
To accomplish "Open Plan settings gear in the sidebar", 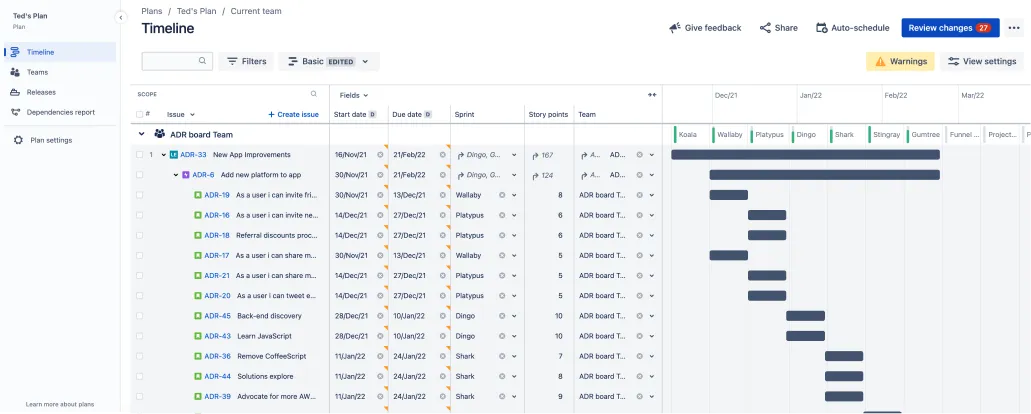I will 18,140.
